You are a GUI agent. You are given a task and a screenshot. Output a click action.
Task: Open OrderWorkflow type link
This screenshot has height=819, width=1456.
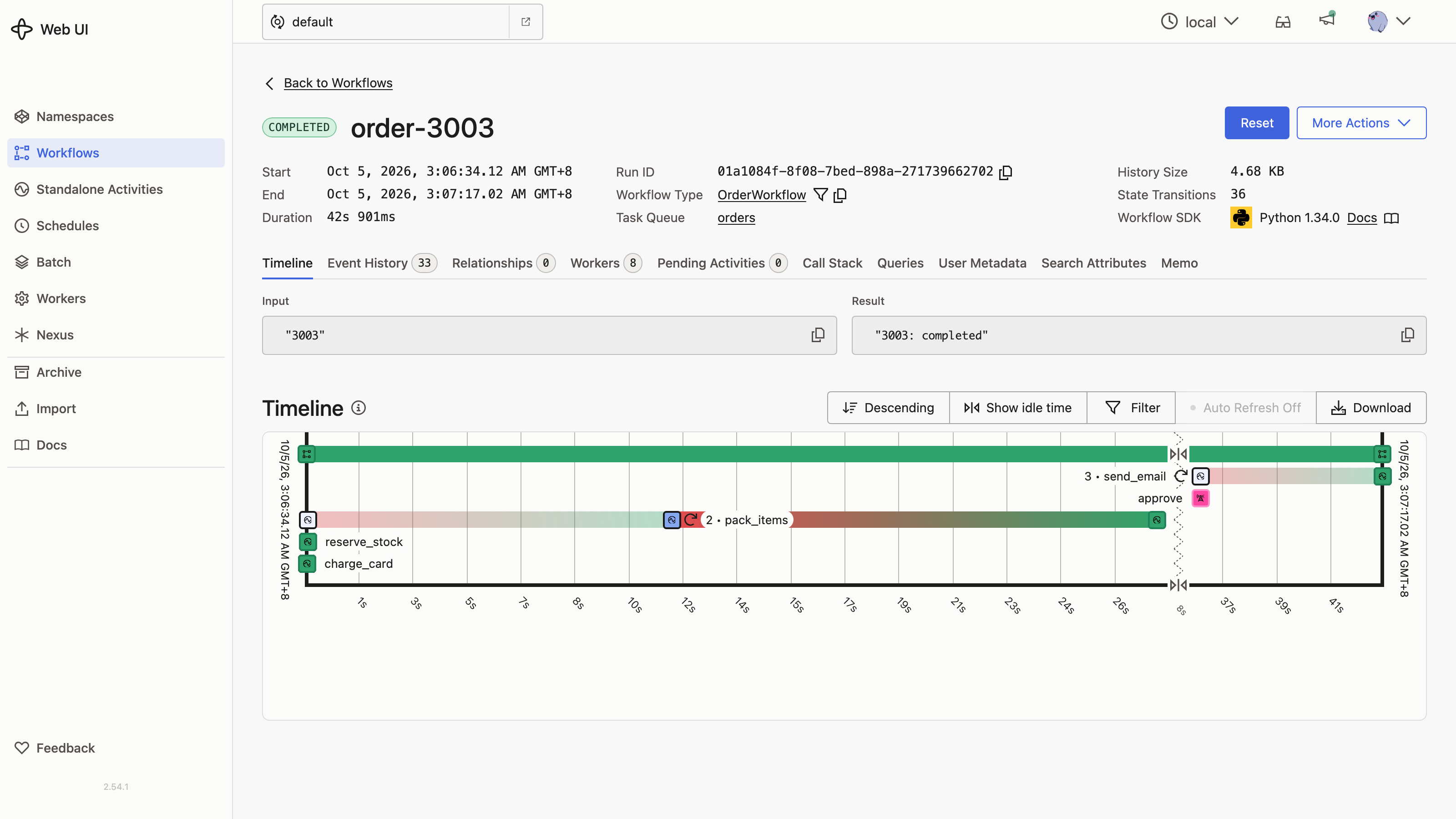(761, 195)
